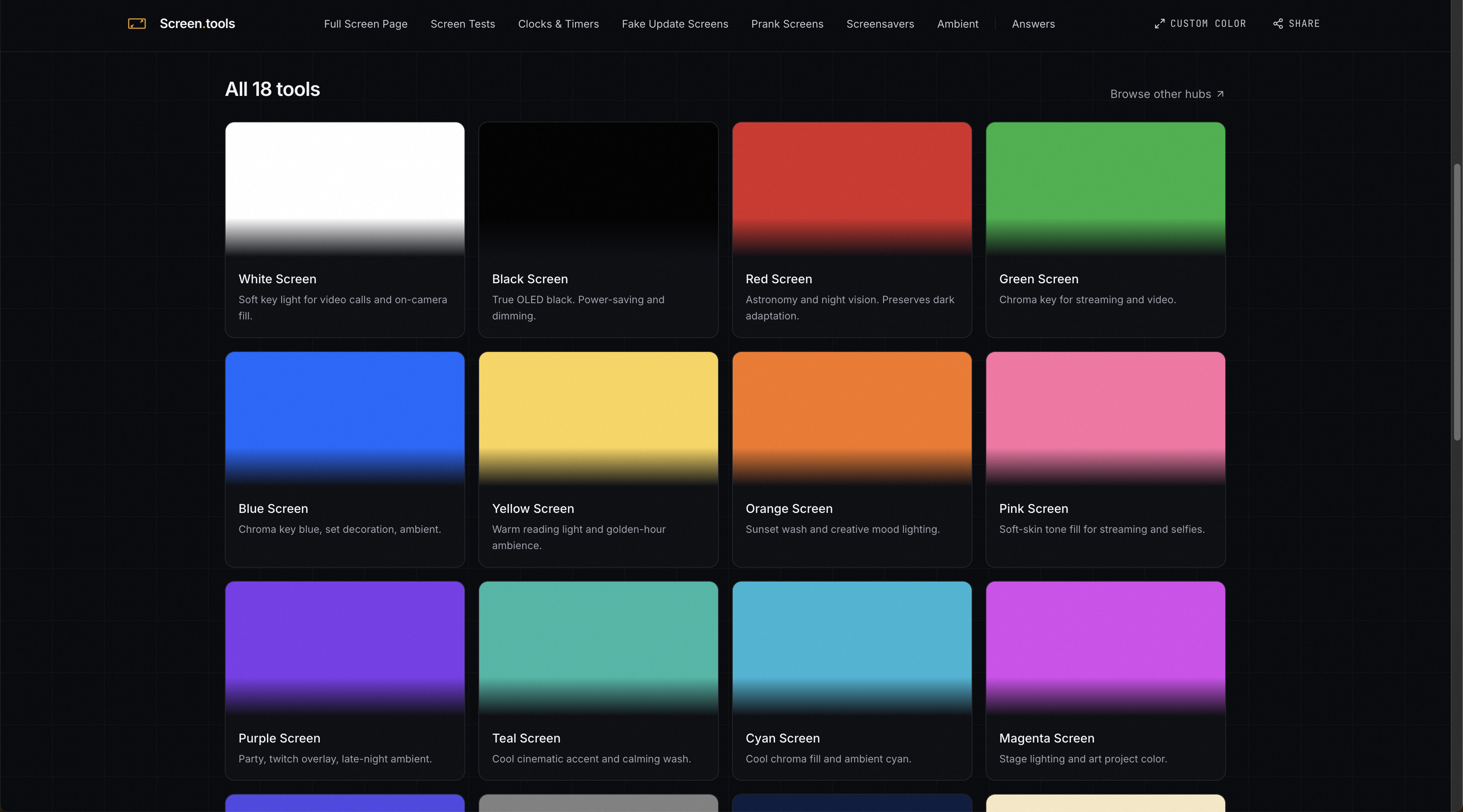
Task: Open the partially visible navy screen card
Action: [x=852, y=803]
